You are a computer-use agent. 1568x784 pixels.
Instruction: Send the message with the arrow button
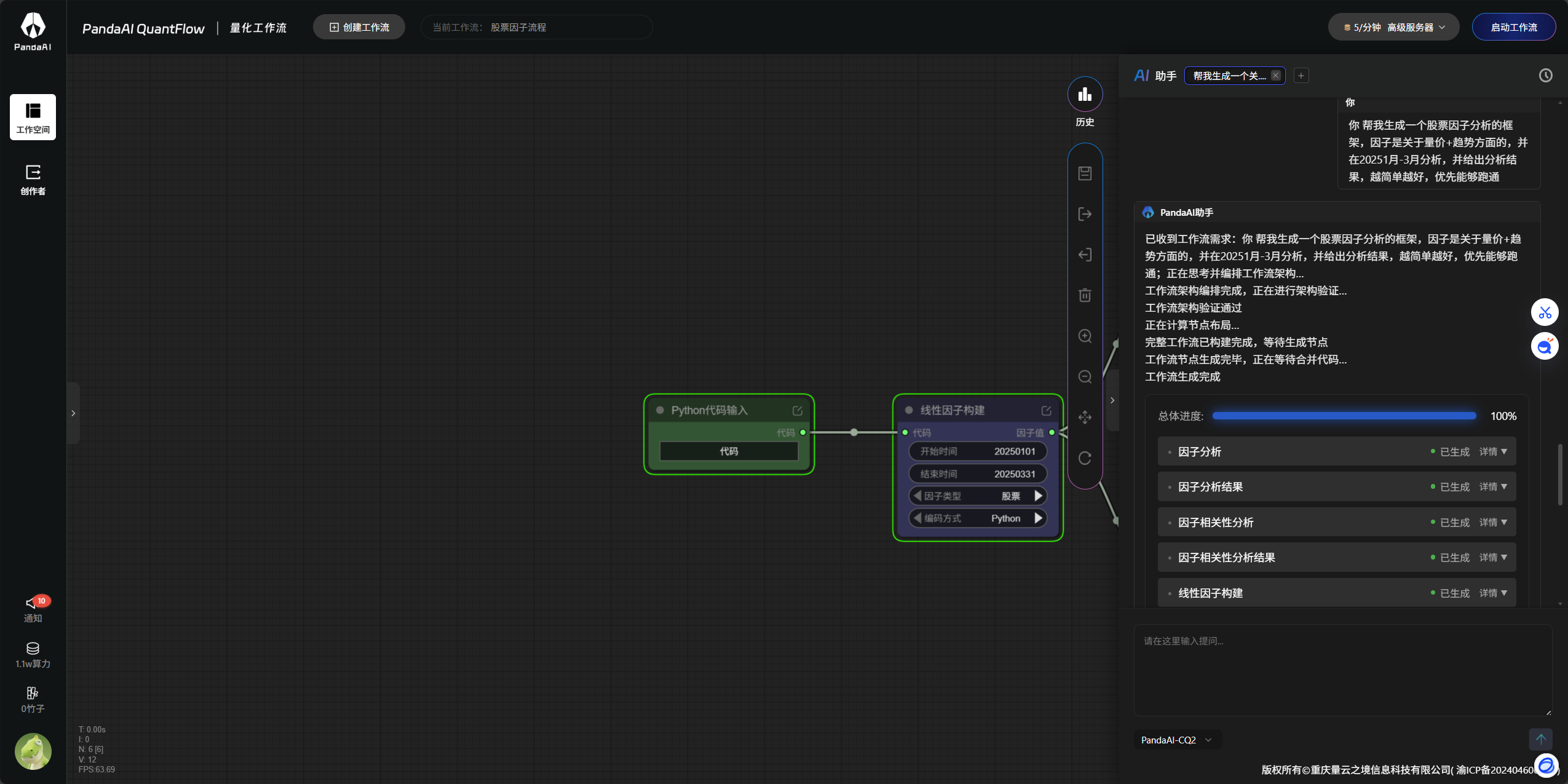coord(1540,739)
